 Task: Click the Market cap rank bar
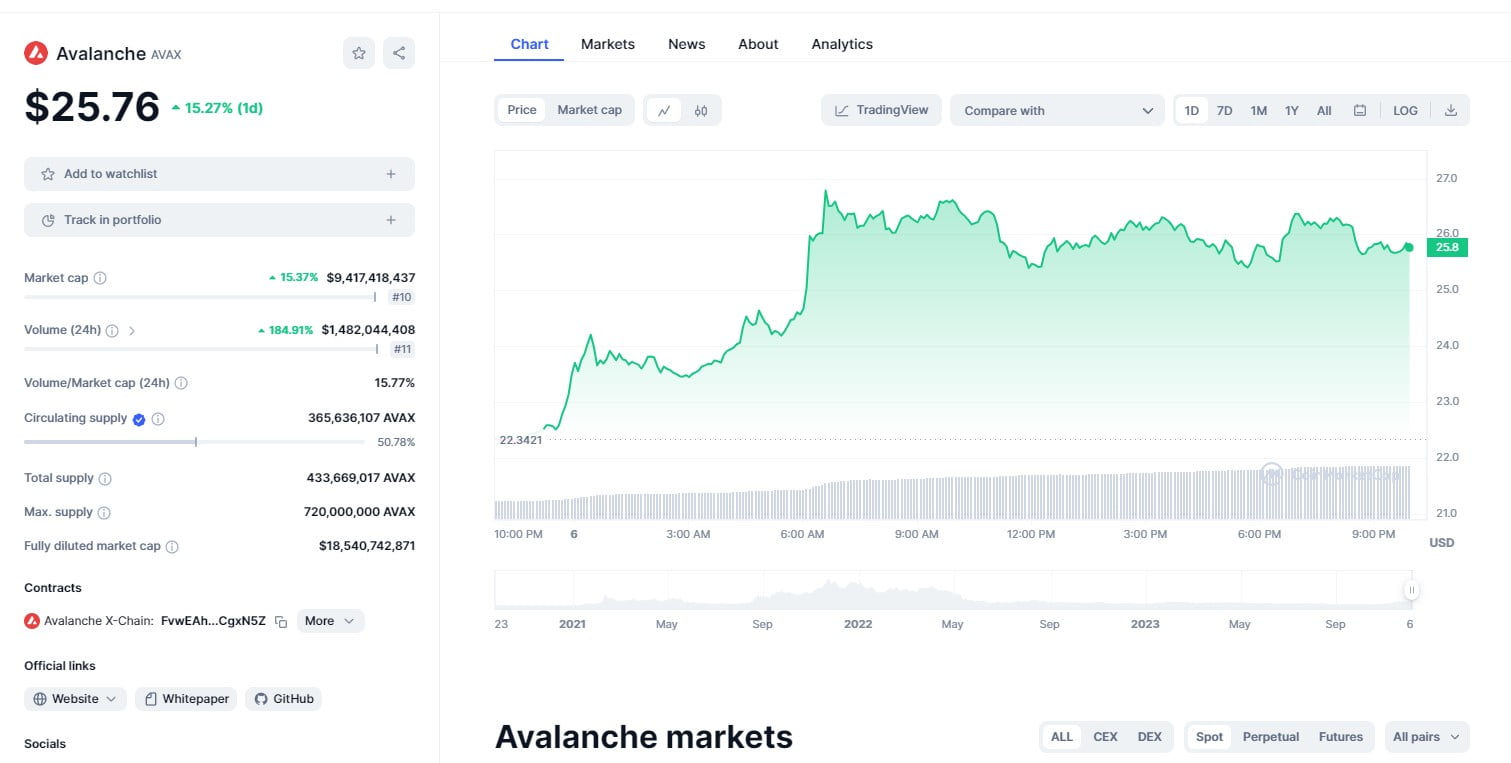[200, 297]
